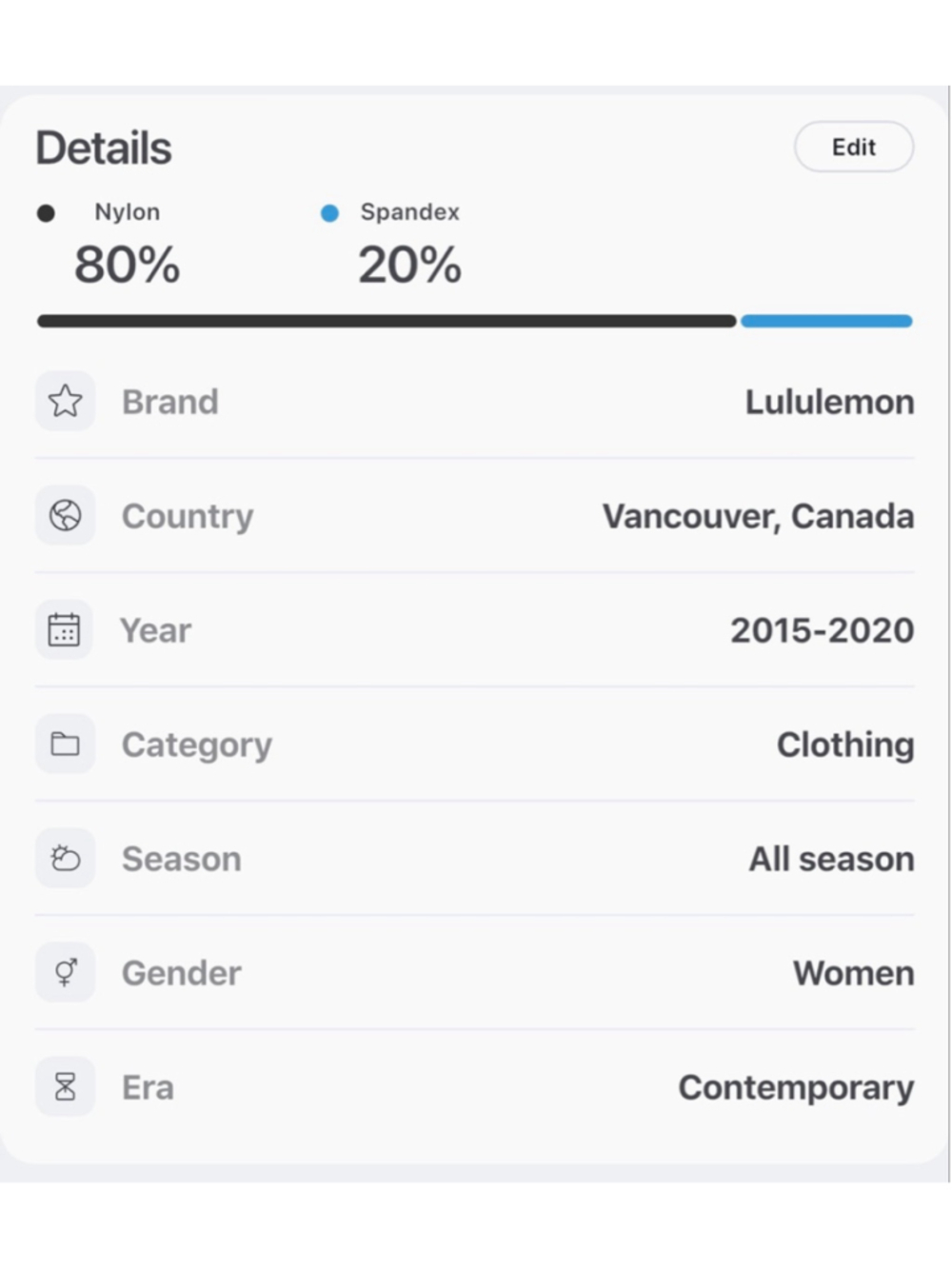952x1269 pixels.
Task: Select the blue Spandex legend dot
Action: coord(329,213)
